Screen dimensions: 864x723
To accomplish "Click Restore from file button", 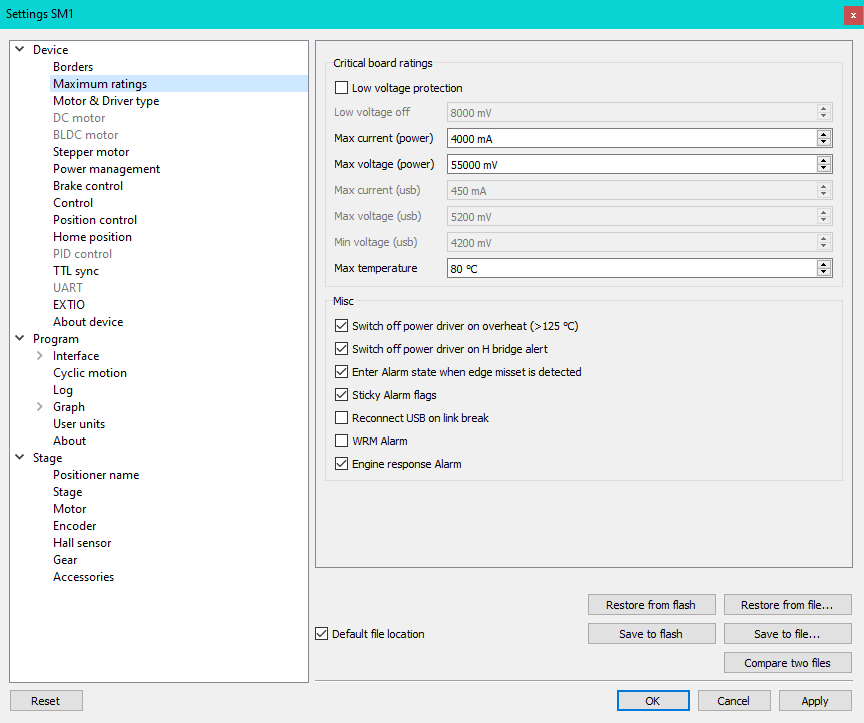I will click(787, 605).
